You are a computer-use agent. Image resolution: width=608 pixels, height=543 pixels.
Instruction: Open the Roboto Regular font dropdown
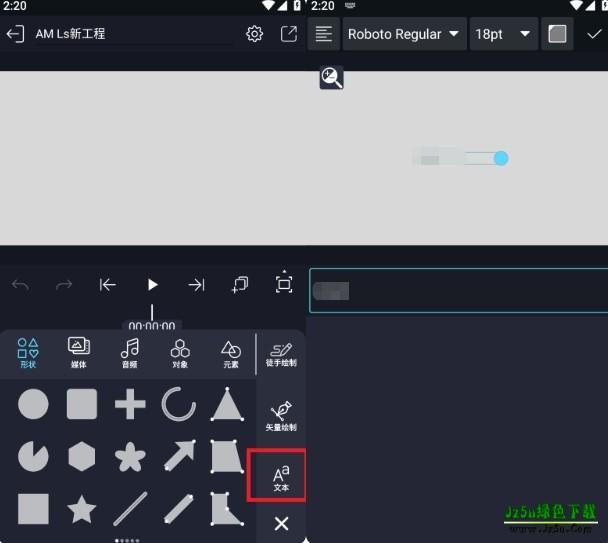(x=403, y=34)
